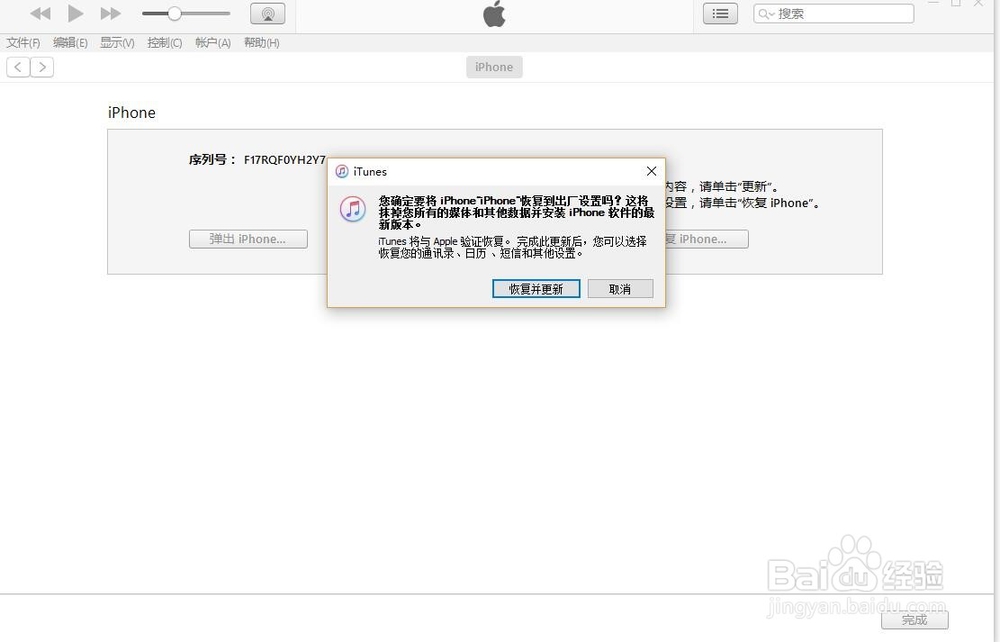Start playback with the play button

point(75,13)
